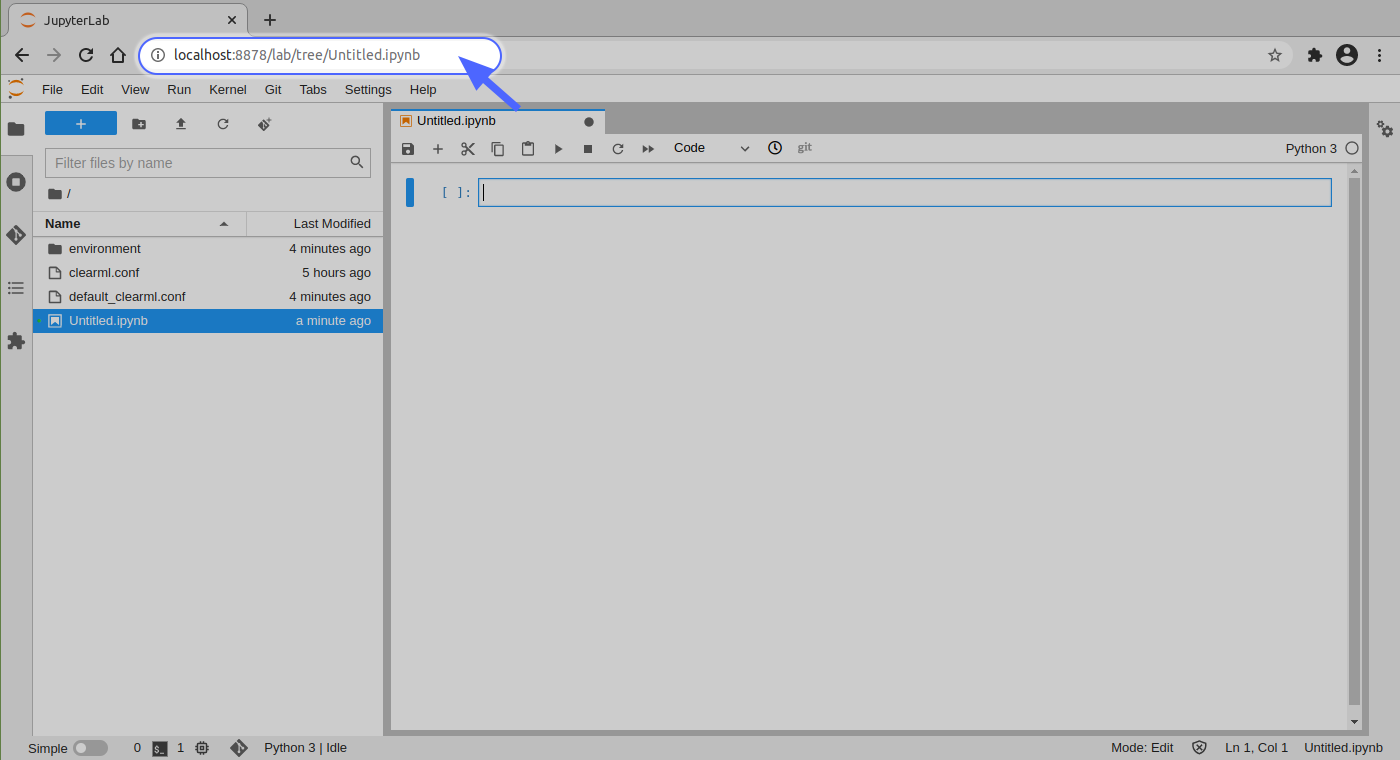Open the Kernel menu
The height and width of the screenshot is (760, 1400).
coord(227,90)
